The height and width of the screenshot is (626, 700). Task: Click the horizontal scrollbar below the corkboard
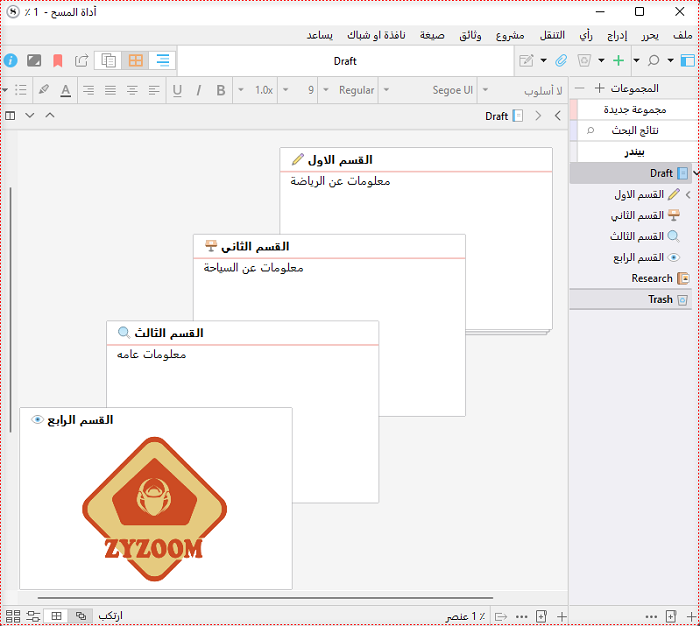click(265, 597)
